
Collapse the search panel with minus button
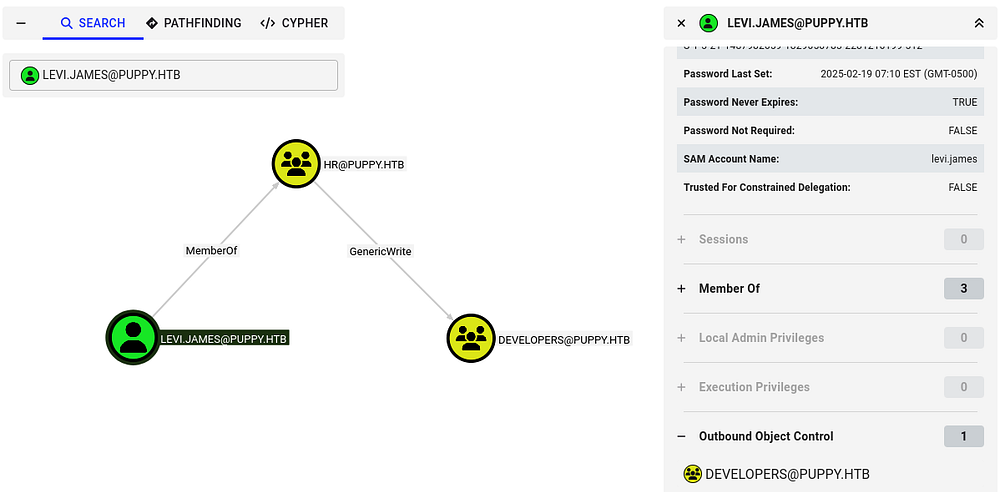pyautogui.click(x=21, y=23)
